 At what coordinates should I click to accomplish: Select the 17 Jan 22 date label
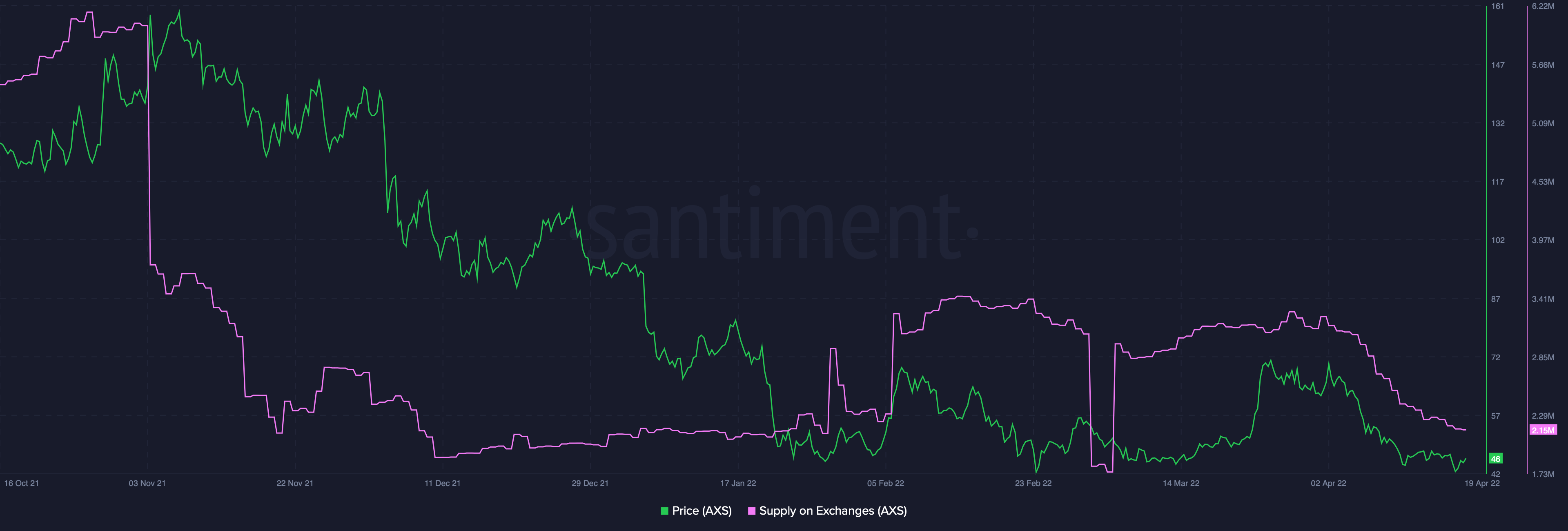pyautogui.click(x=738, y=484)
